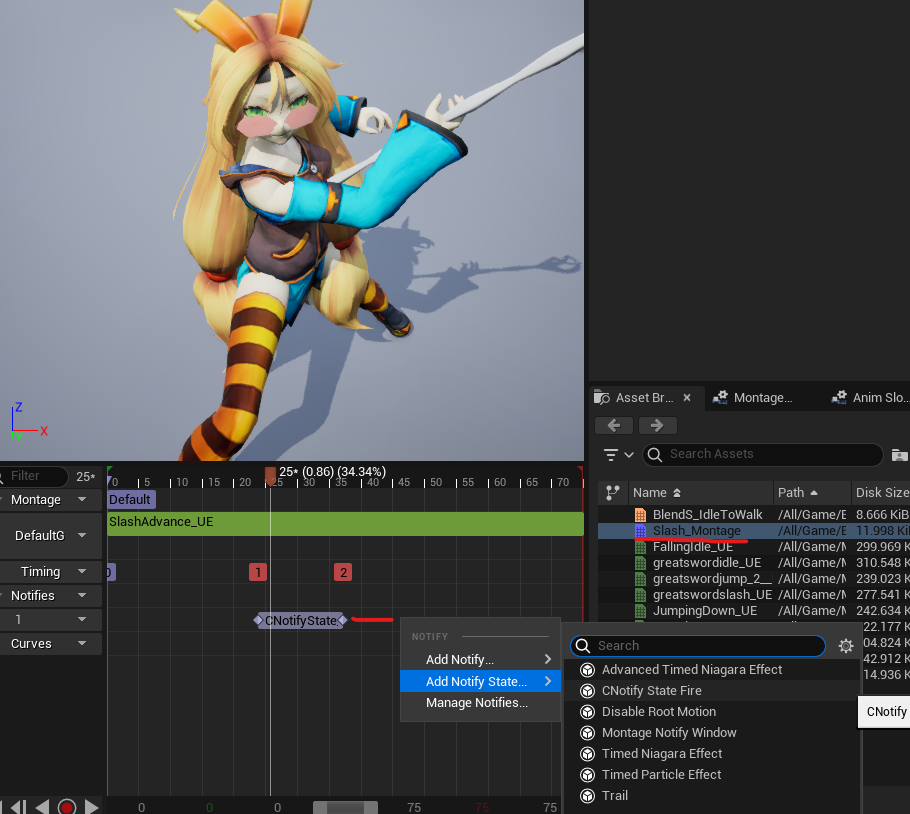Choose Timed Particle Effect
Screen dimensions: 910x814
(712, 775)
